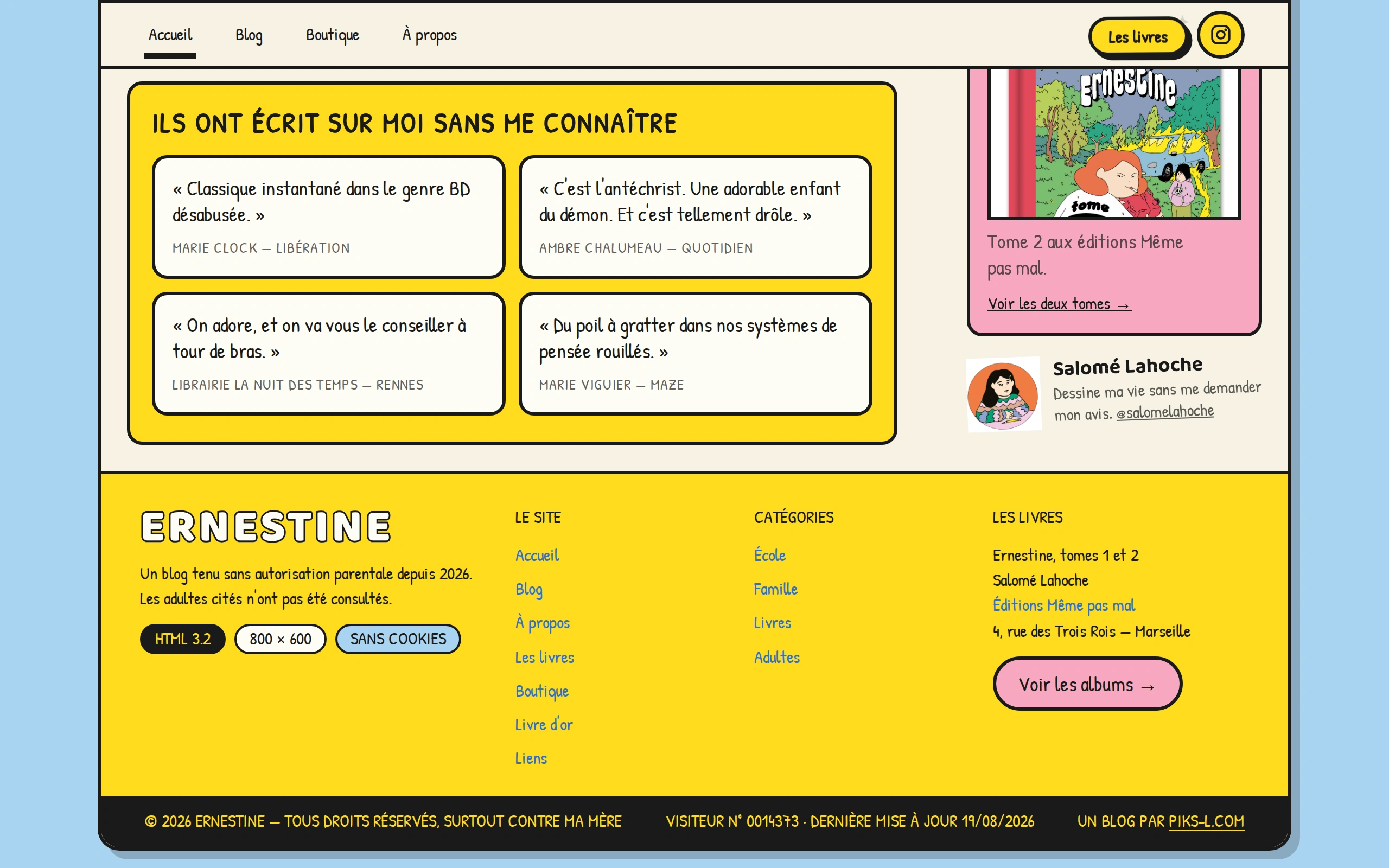The image size is (1389, 868).
Task: Open the @salomelahoche profile link
Action: pos(1164,412)
